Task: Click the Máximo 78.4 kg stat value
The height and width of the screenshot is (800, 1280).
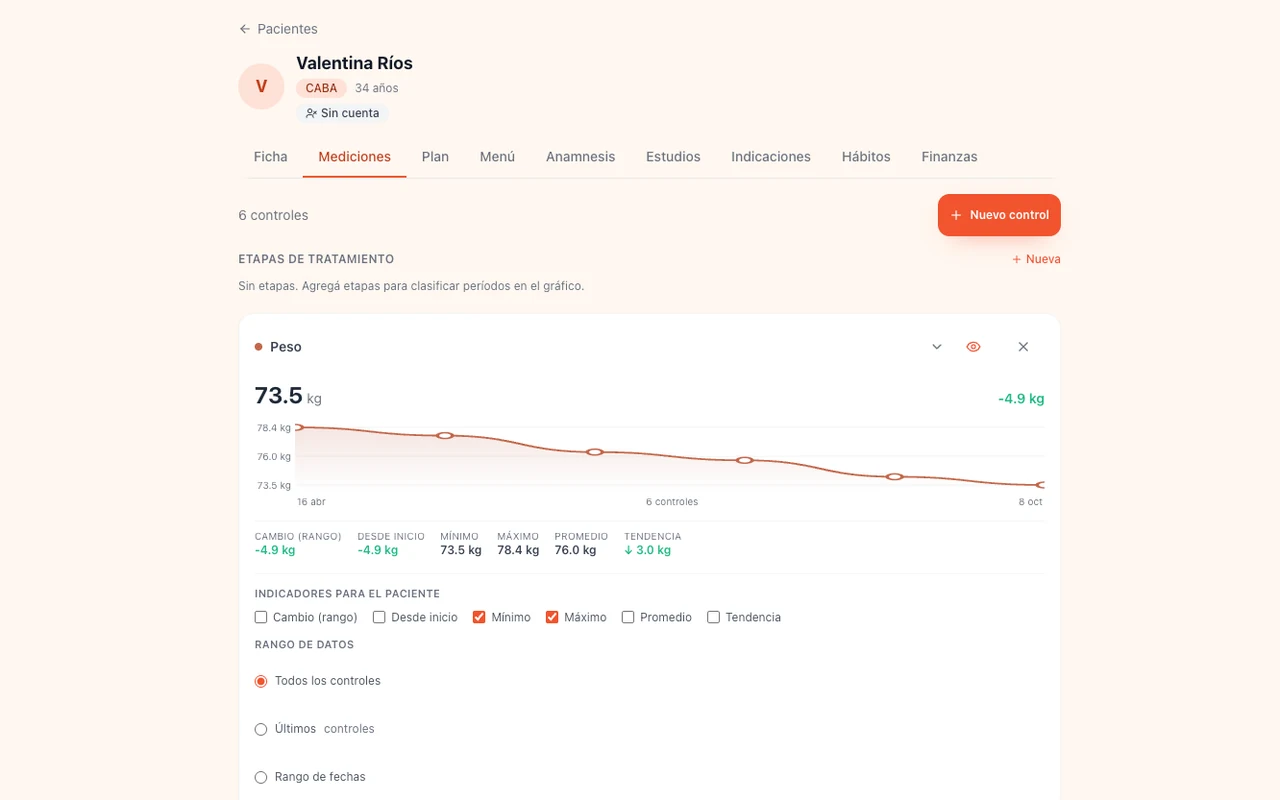Action: click(x=518, y=550)
